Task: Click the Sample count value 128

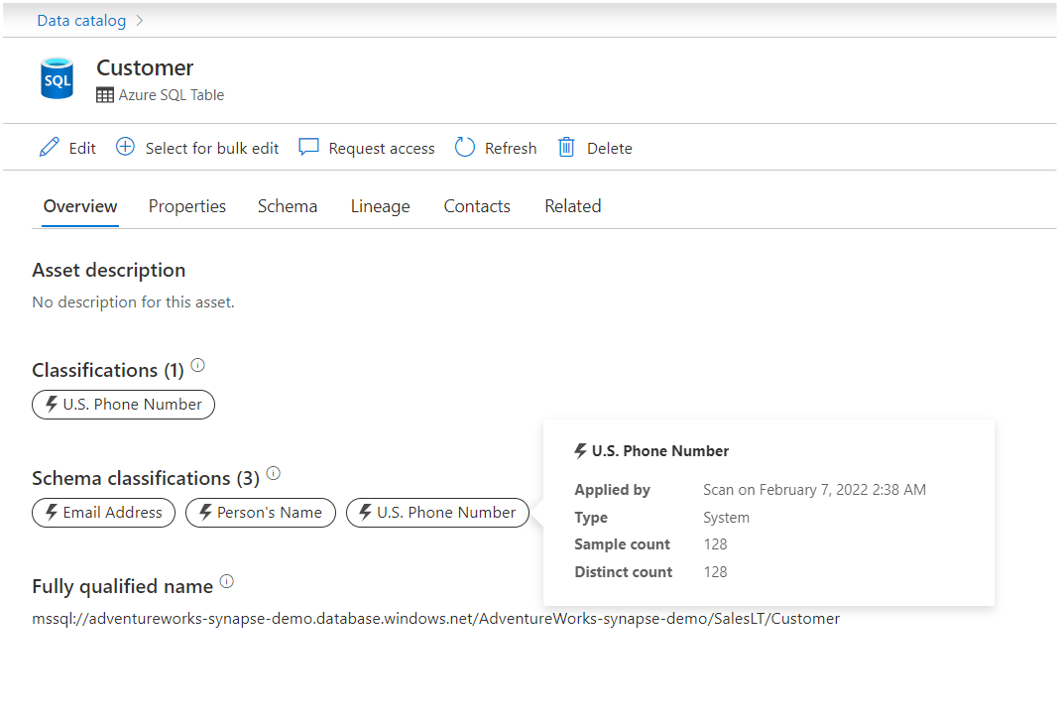Action: (715, 544)
